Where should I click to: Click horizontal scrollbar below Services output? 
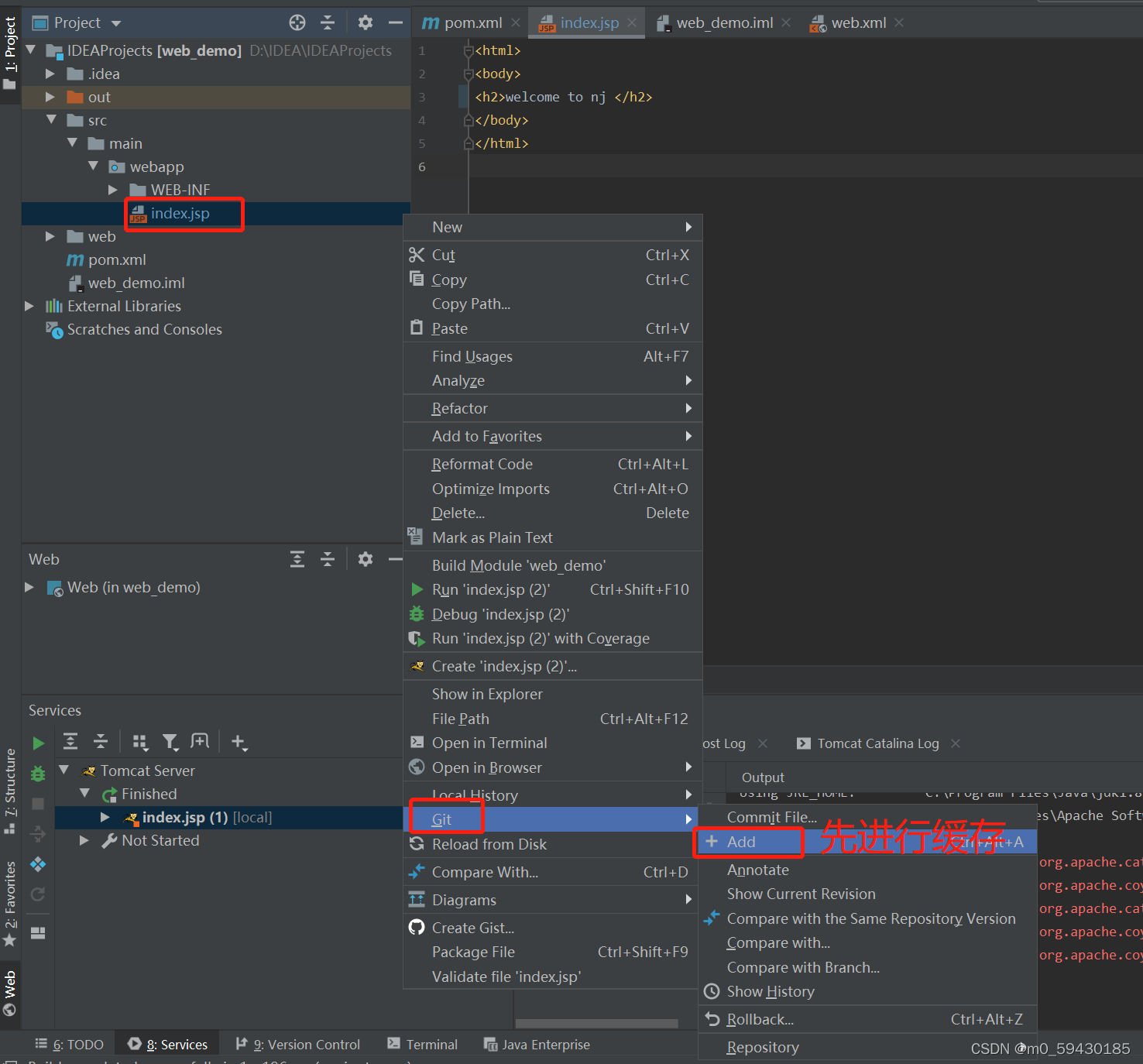[x=597, y=1024]
